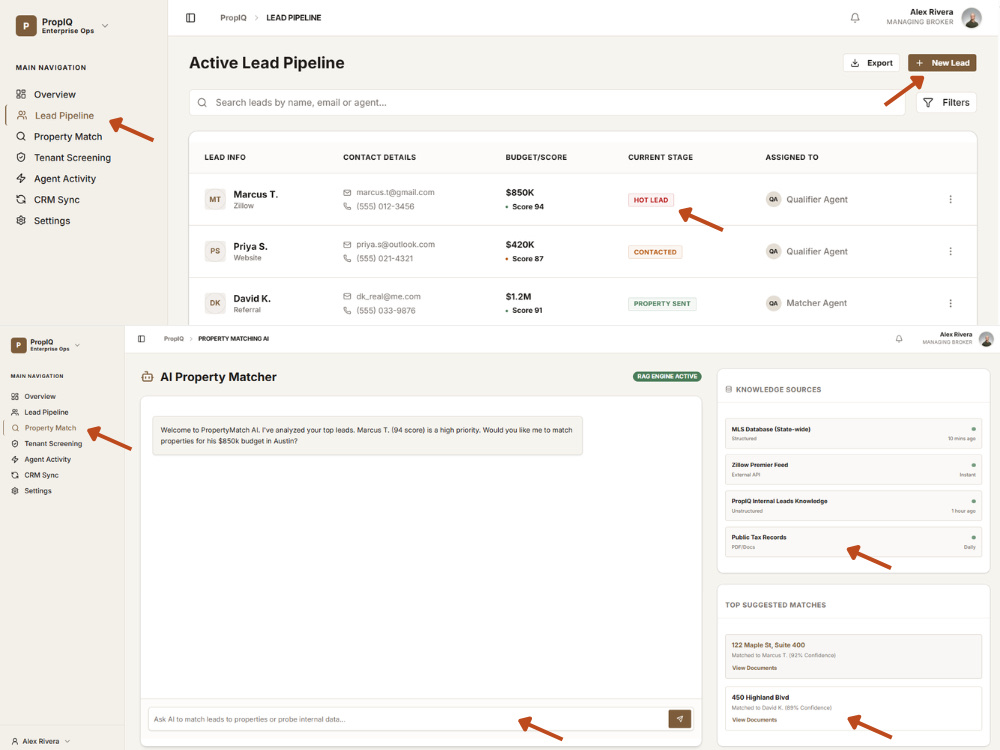This screenshot has width=1000, height=750.
Task: Click Property Match magnifier icon in Lead Pipeline screen sidebar
Action: click(x=21, y=136)
